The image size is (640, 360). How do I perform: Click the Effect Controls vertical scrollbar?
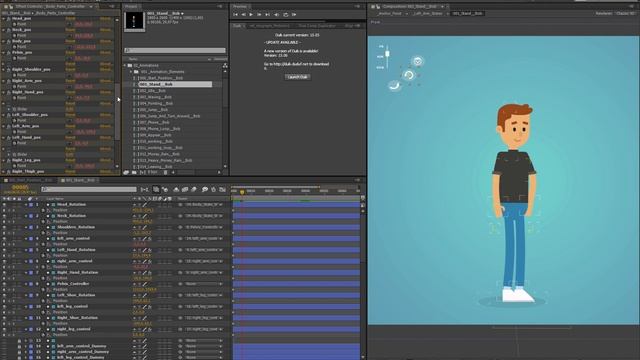pyautogui.click(x=118, y=111)
